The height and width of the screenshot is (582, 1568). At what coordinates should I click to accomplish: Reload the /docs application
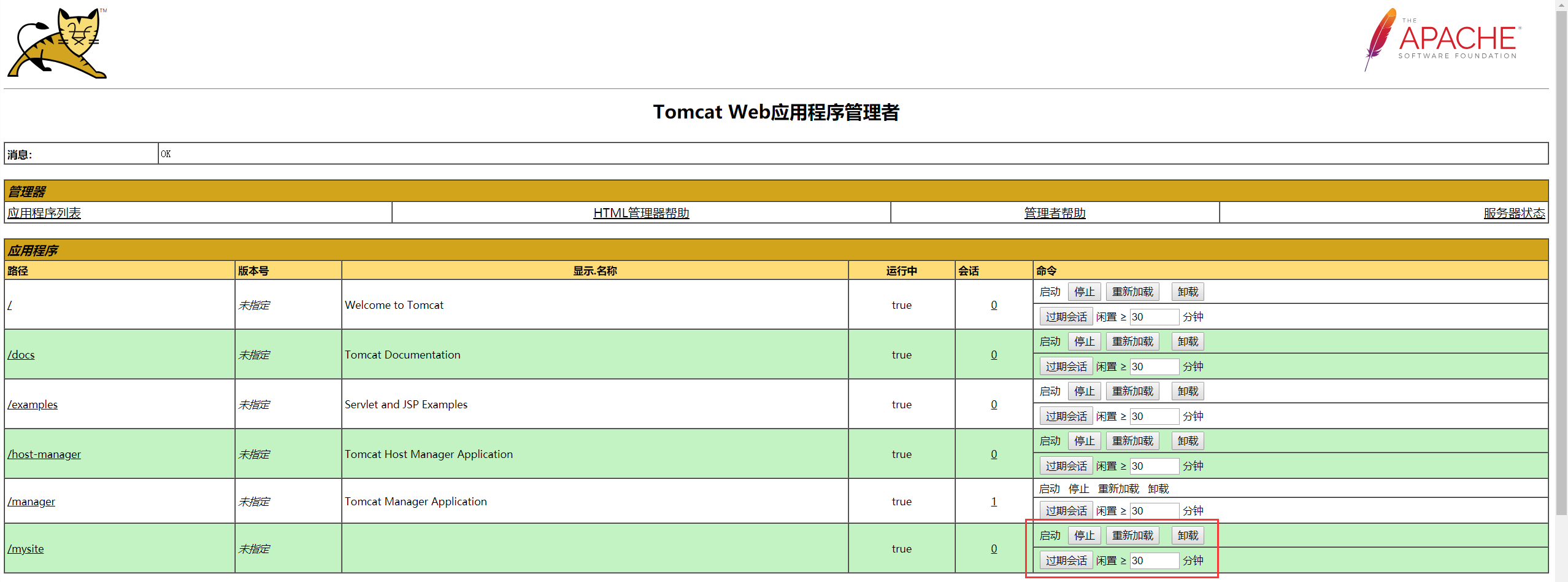coord(1132,341)
